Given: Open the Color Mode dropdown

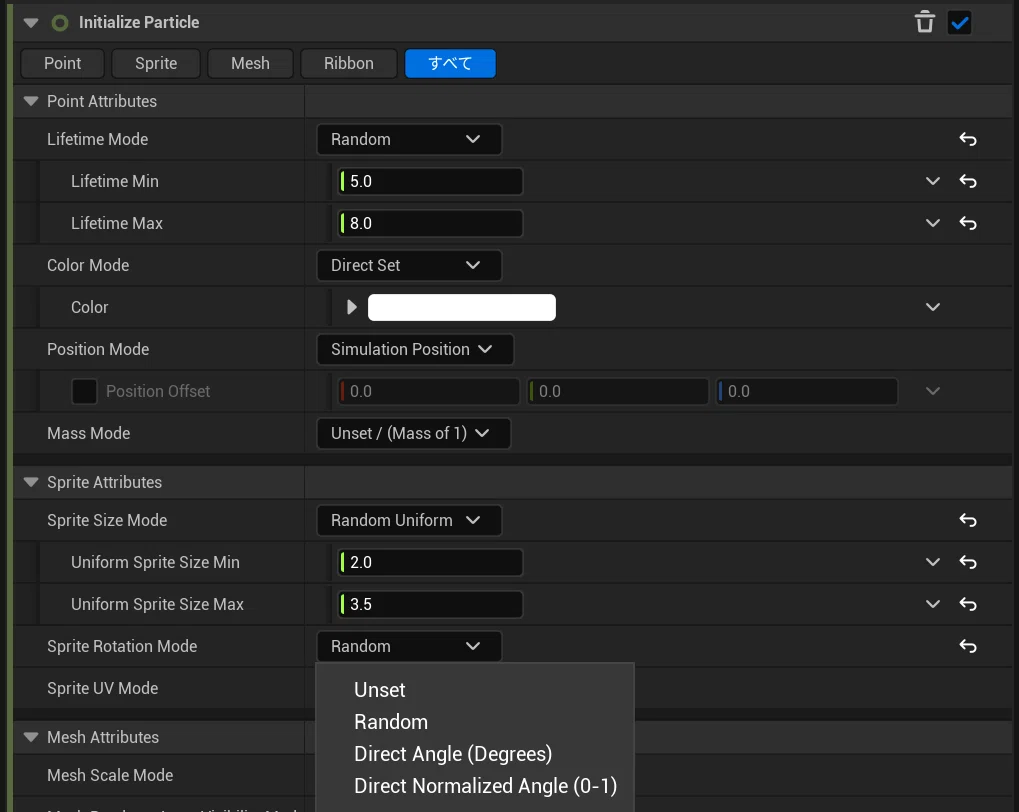Looking at the screenshot, I should coord(409,265).
